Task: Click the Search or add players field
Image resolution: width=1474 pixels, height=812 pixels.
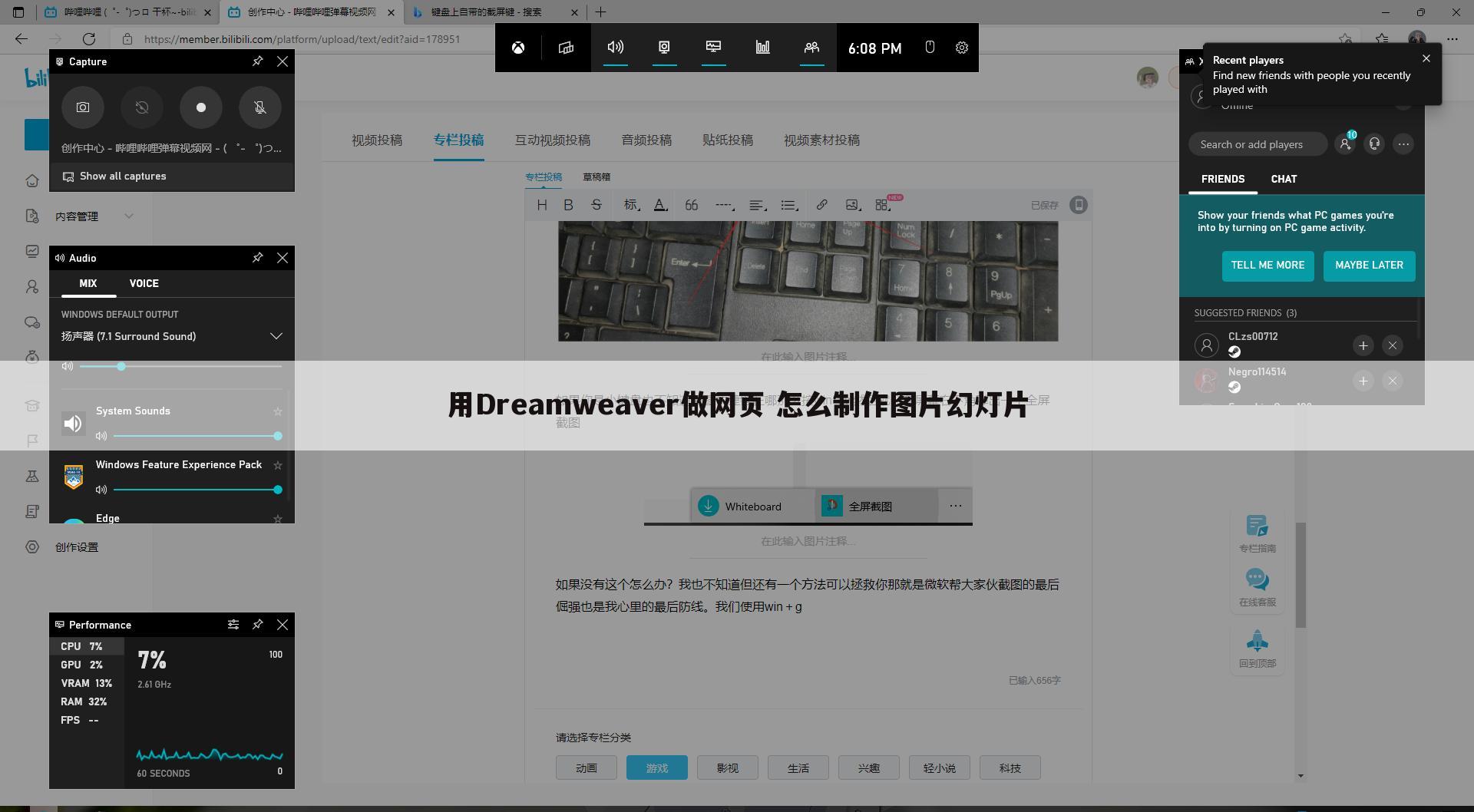Action: click(1258, 144)
